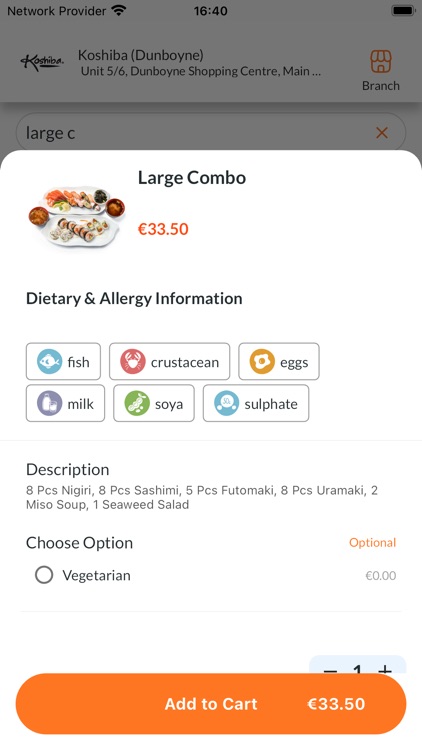422x750 pixels.
Task: Tap the milk bottle icon
Action: (x=50, y=403)
